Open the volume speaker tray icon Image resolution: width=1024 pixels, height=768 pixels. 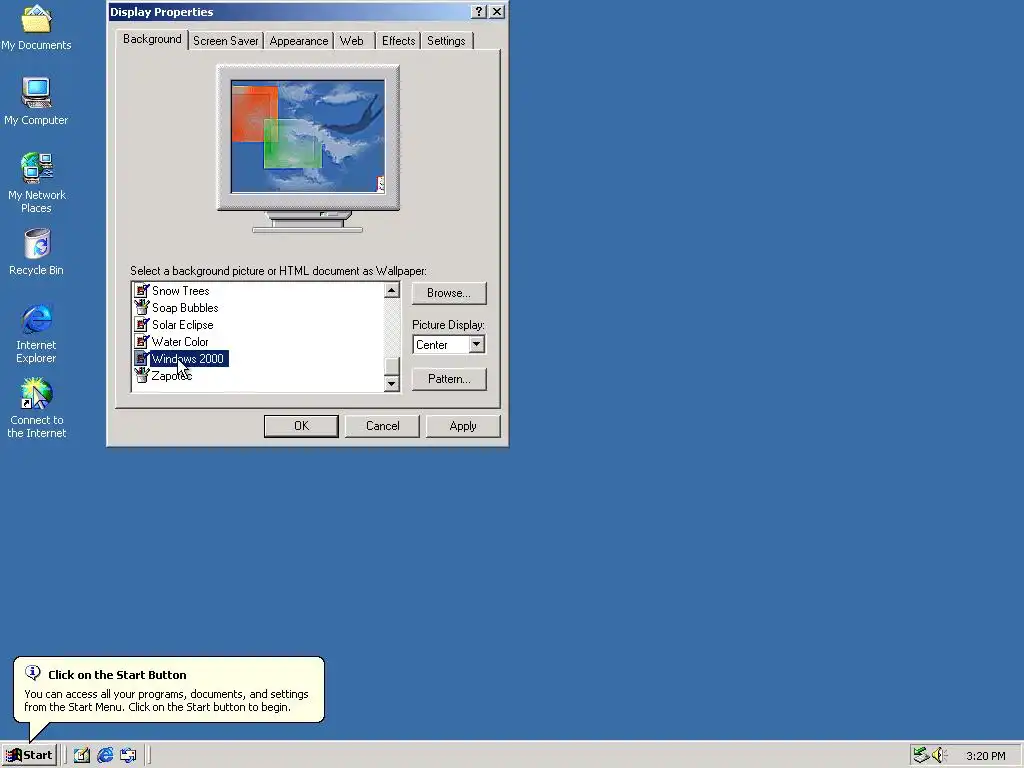pos(939,756)
